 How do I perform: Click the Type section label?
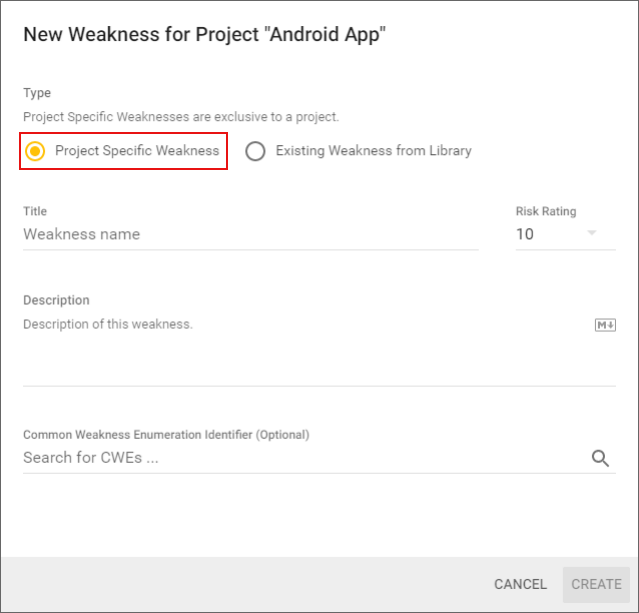pyautogui.click(x=37, y=93)
